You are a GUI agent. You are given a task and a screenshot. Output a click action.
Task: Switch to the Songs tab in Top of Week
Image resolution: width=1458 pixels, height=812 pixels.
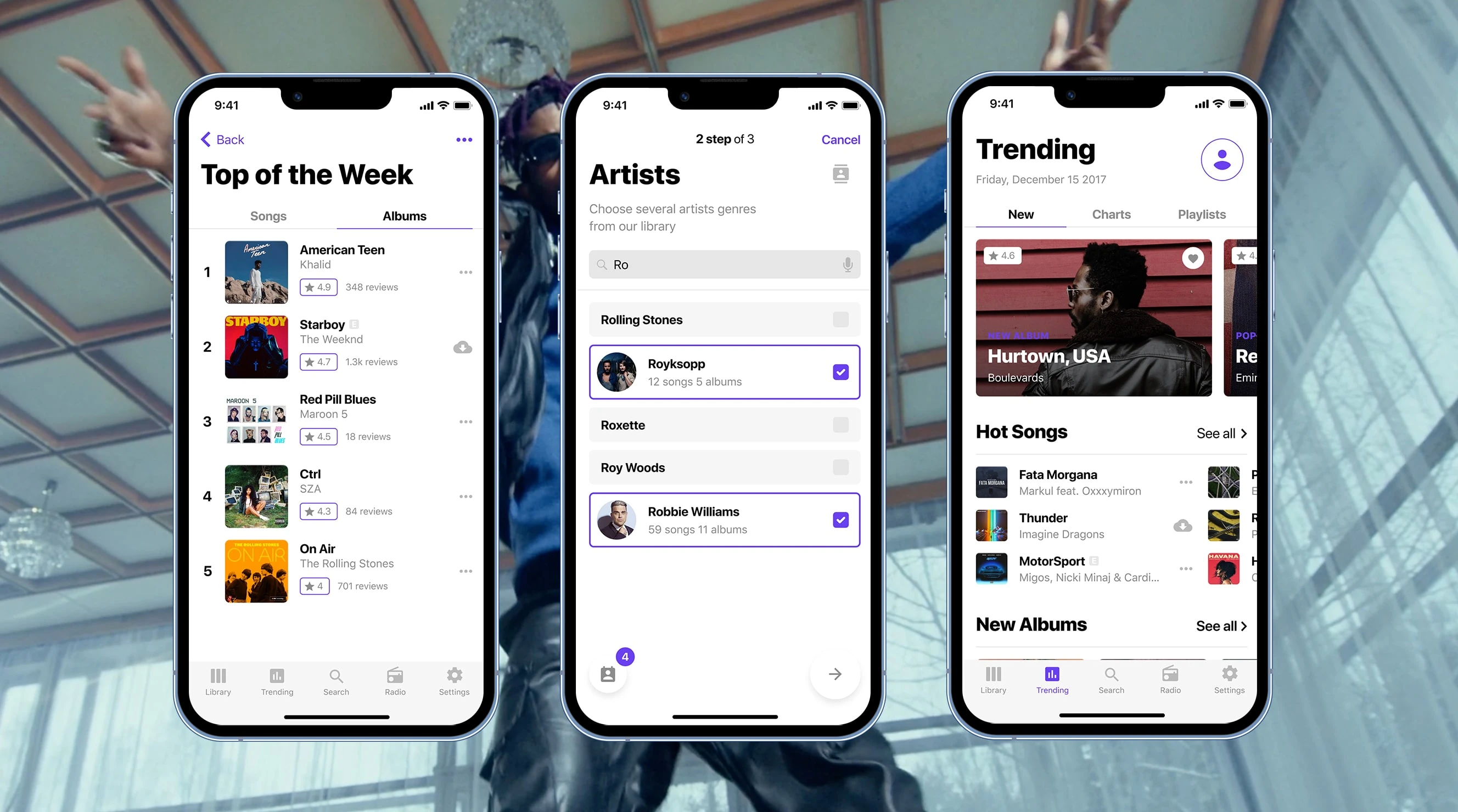click(268, 216)
